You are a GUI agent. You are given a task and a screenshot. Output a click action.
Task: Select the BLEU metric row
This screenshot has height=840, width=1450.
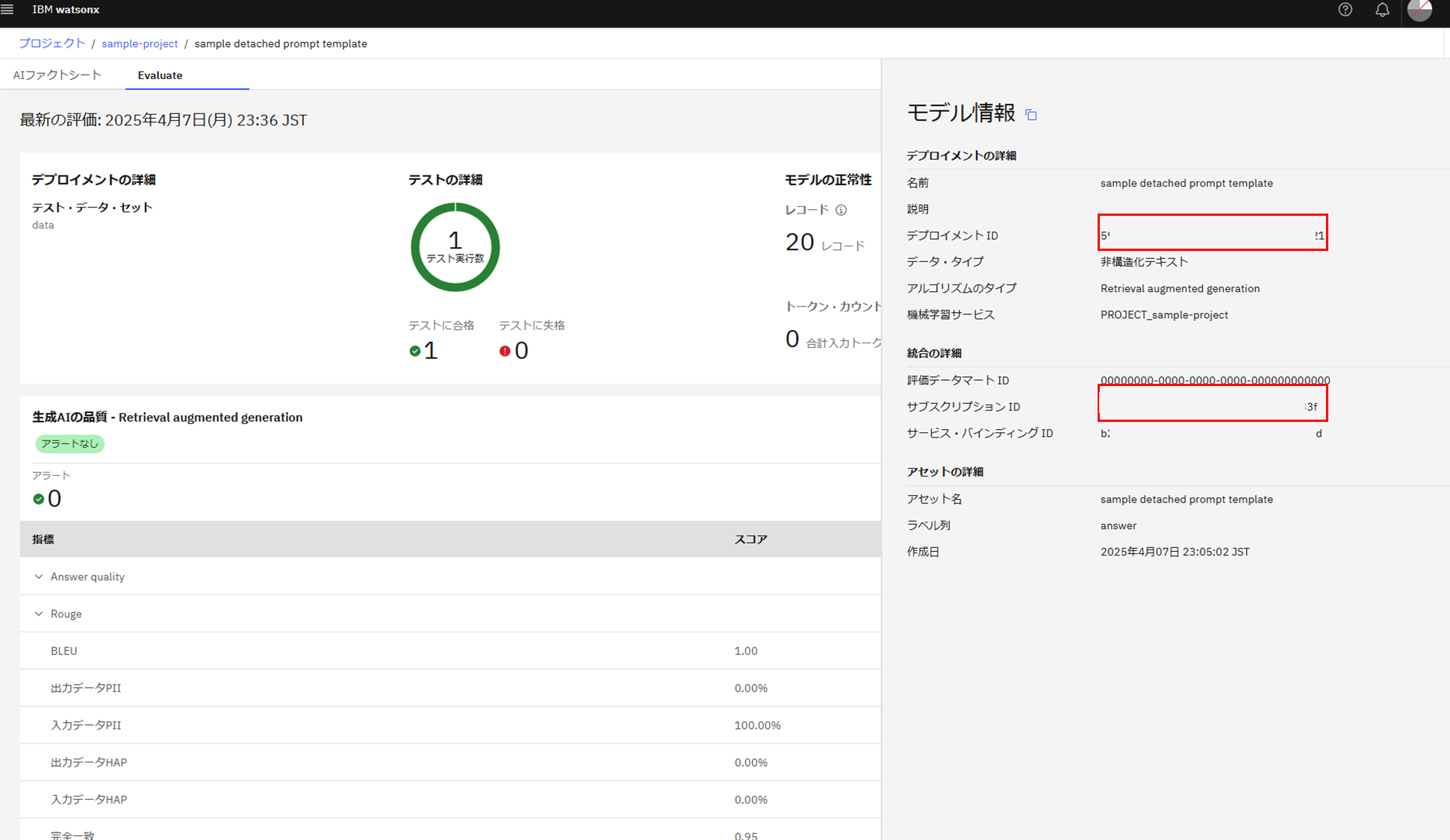[64, 651]
